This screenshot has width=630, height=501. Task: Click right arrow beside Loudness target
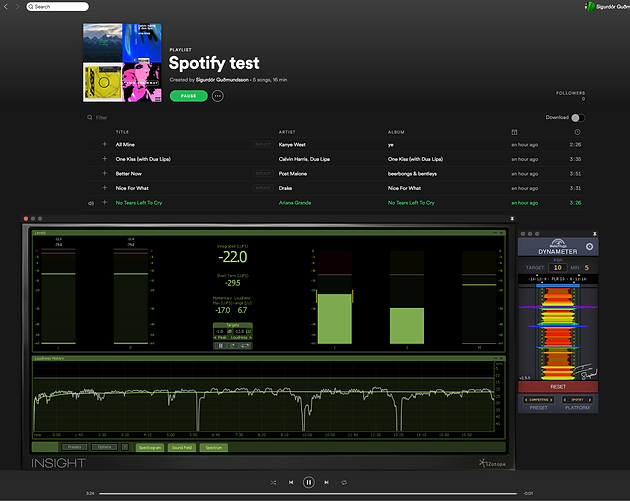250,337
